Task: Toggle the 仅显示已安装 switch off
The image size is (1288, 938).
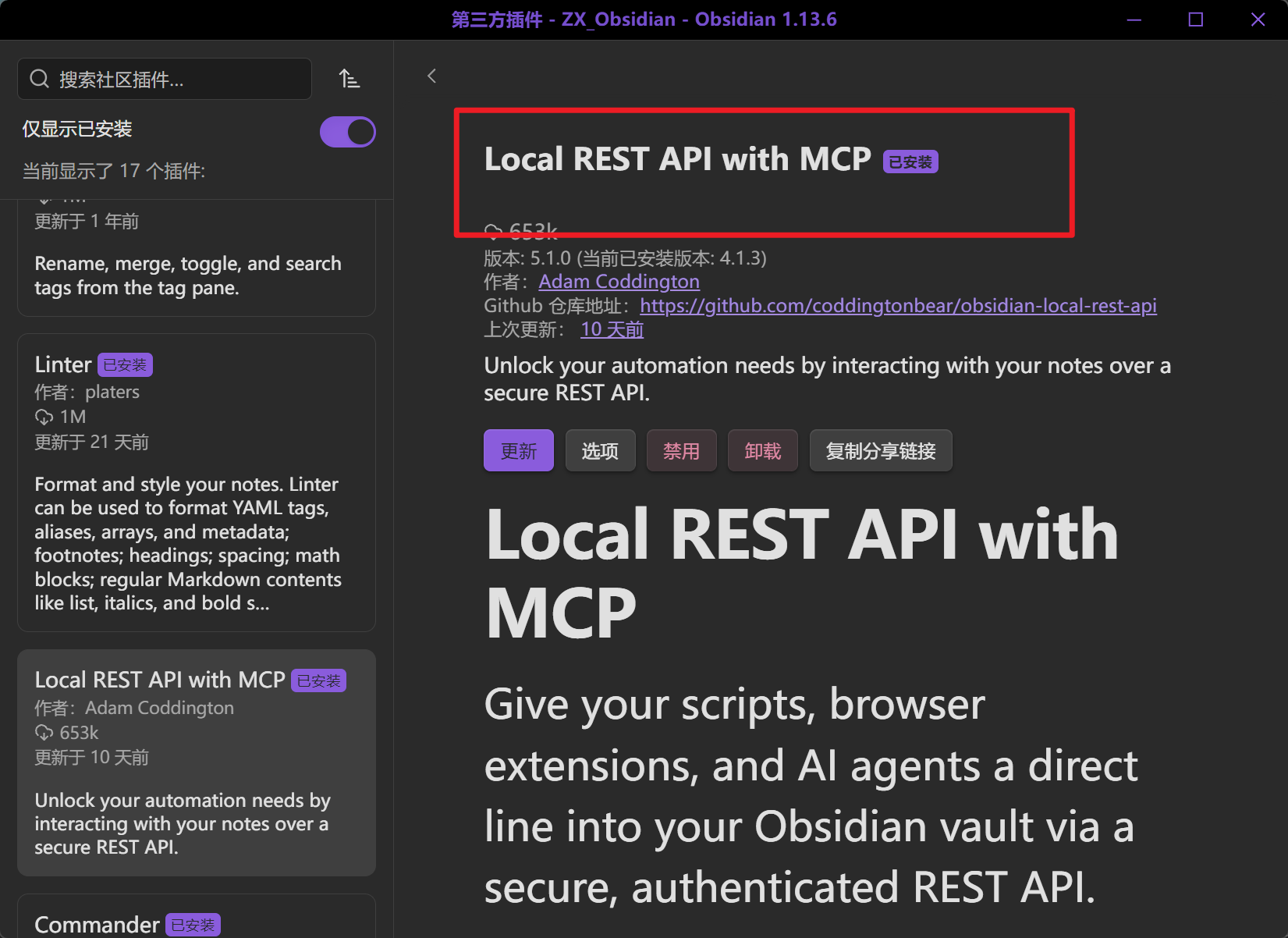Action: coord(348,132)
